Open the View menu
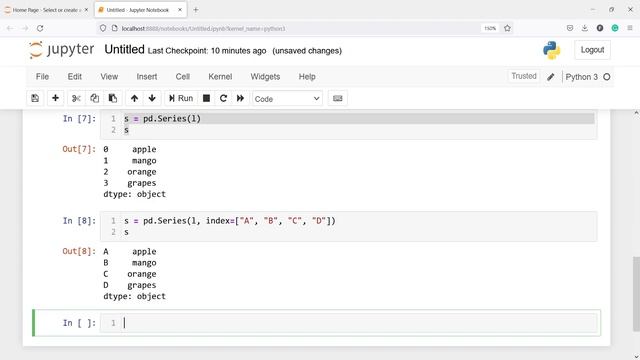The image size is (640, 360). (109, 77)
